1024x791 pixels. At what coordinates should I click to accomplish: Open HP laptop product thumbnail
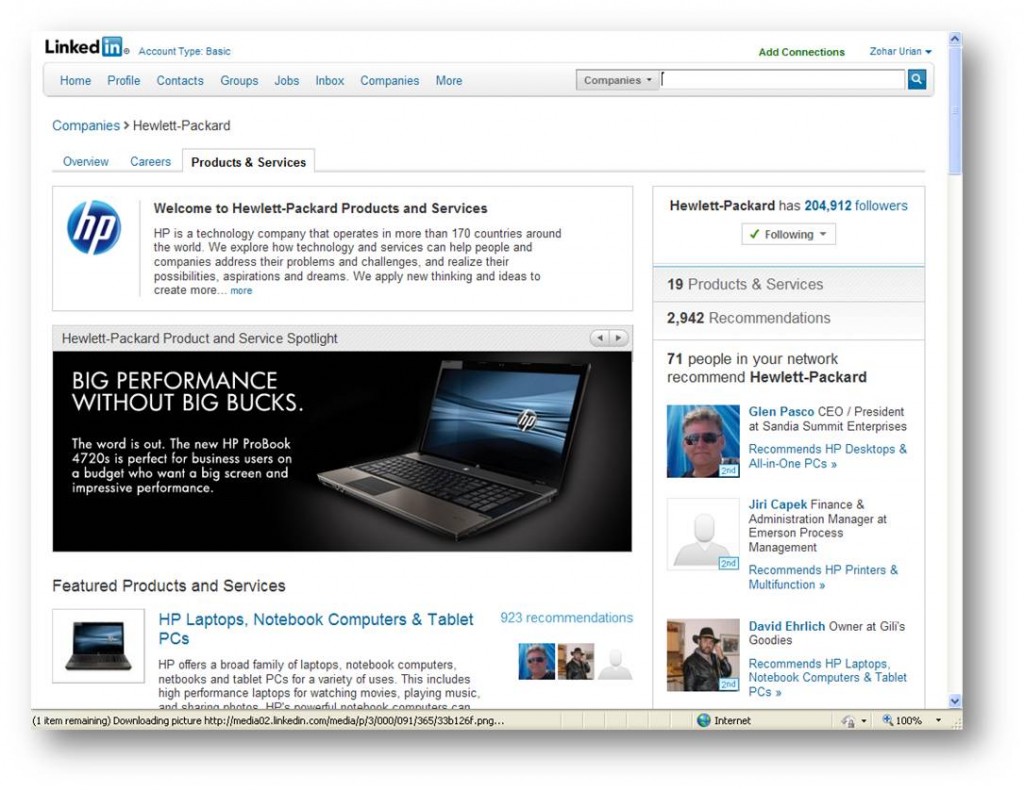click(x=99, y=645)
